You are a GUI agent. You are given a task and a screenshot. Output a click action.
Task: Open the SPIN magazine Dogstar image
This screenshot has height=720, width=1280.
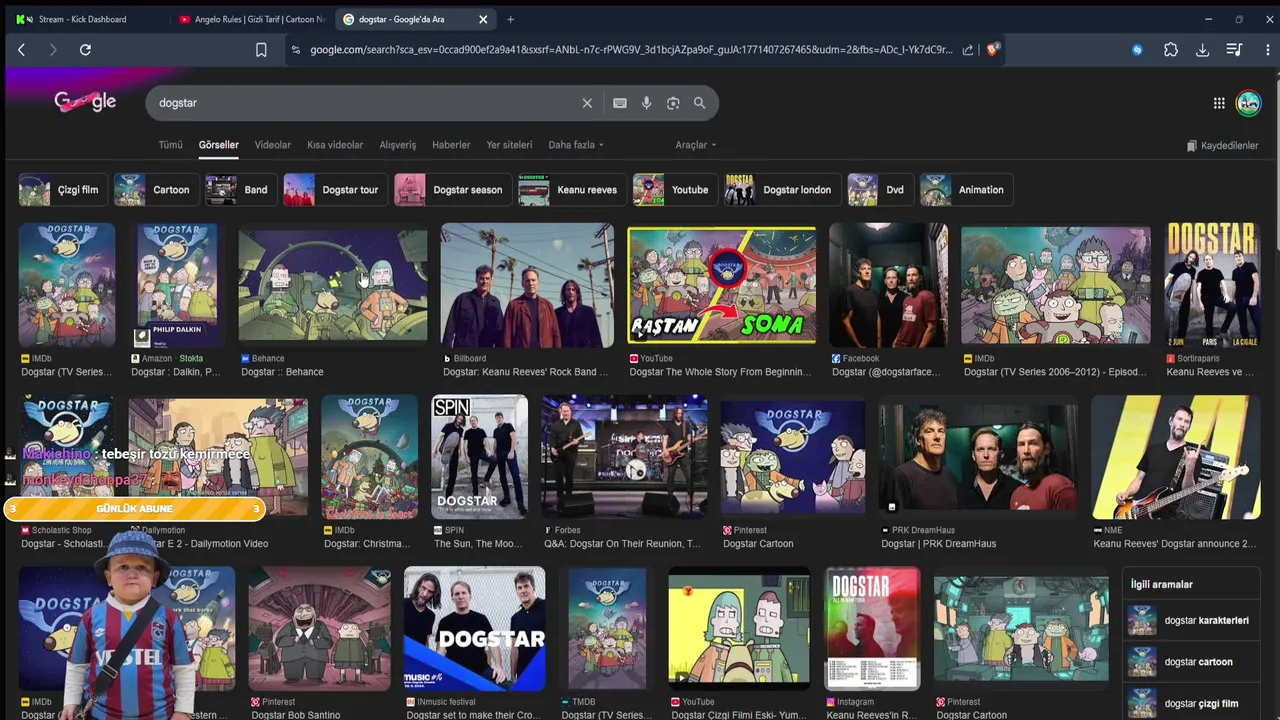(x=479, y=457)
